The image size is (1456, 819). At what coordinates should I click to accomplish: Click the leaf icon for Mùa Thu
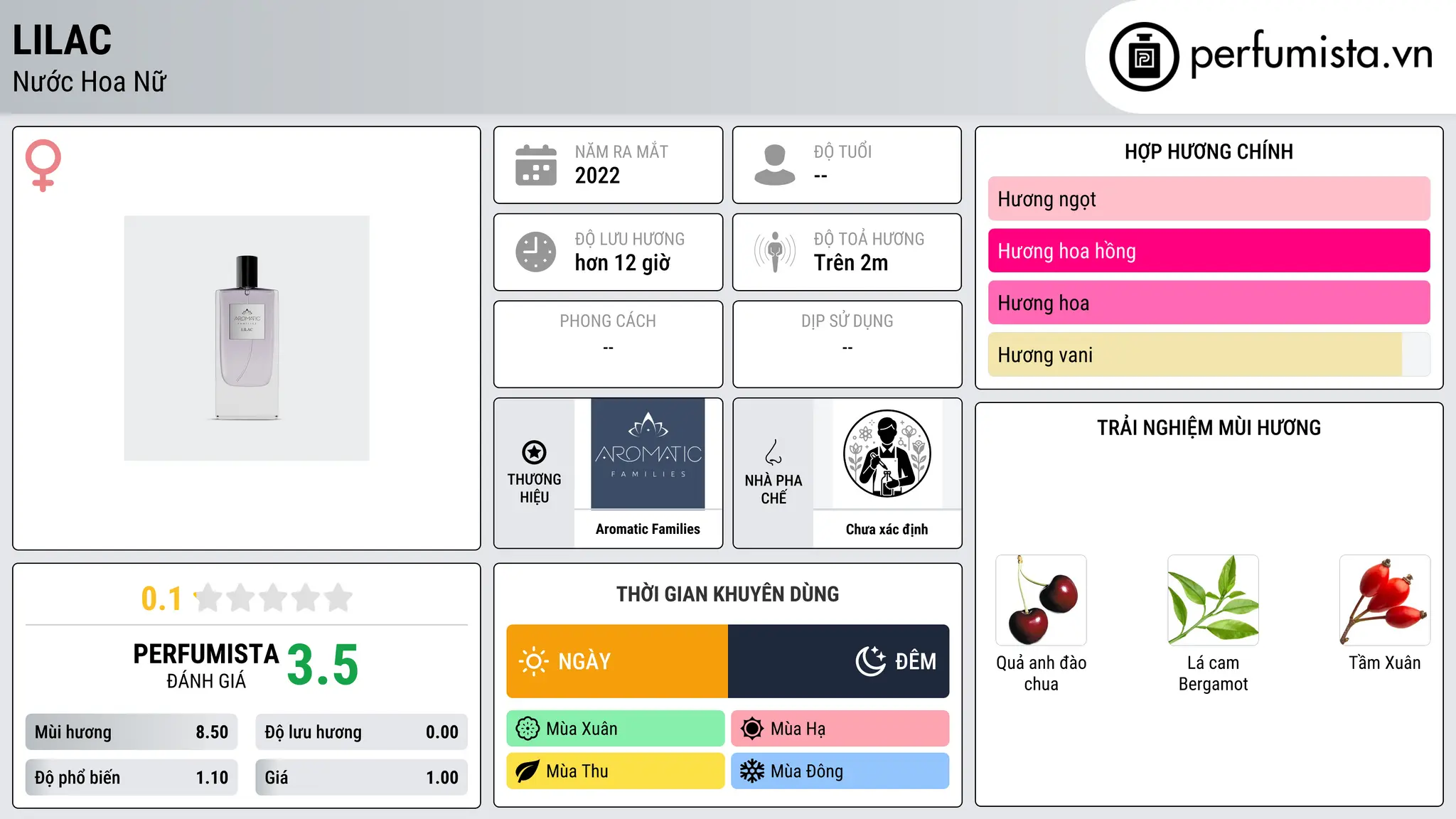point(528,771)
